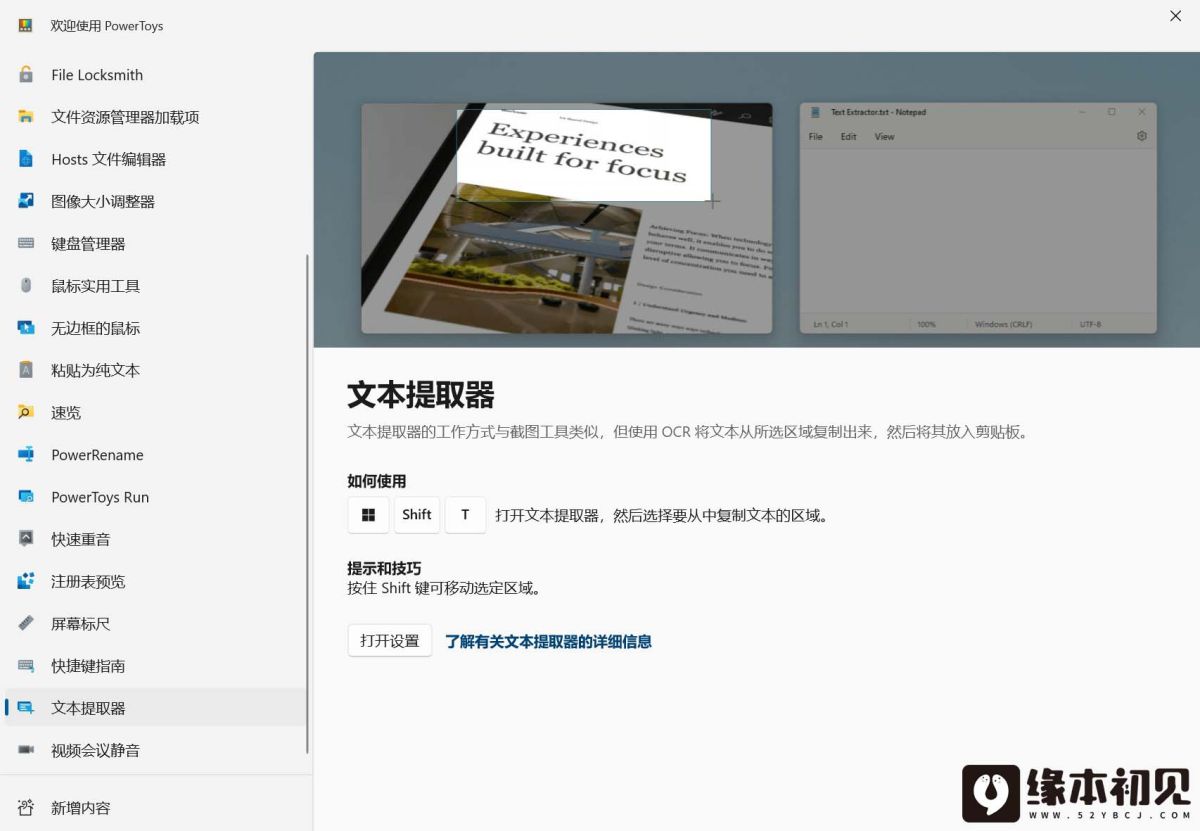Click the tip text 按住 Shift 键可移动选定区域
The width and height of the screenshot is (1200, 831).
click(x=444, y=588)
